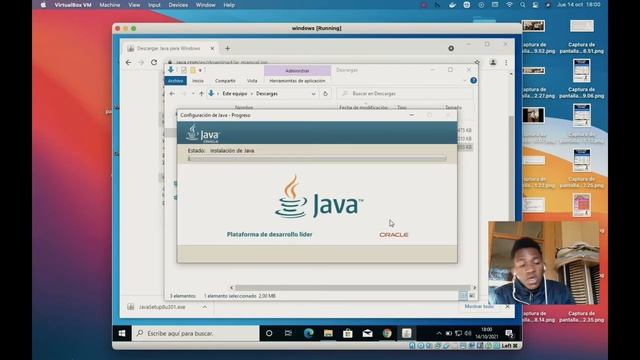Screen dimensions: 640x360
Task: Open the quick access toolbar customize arrow
Action: click(200, 70)
